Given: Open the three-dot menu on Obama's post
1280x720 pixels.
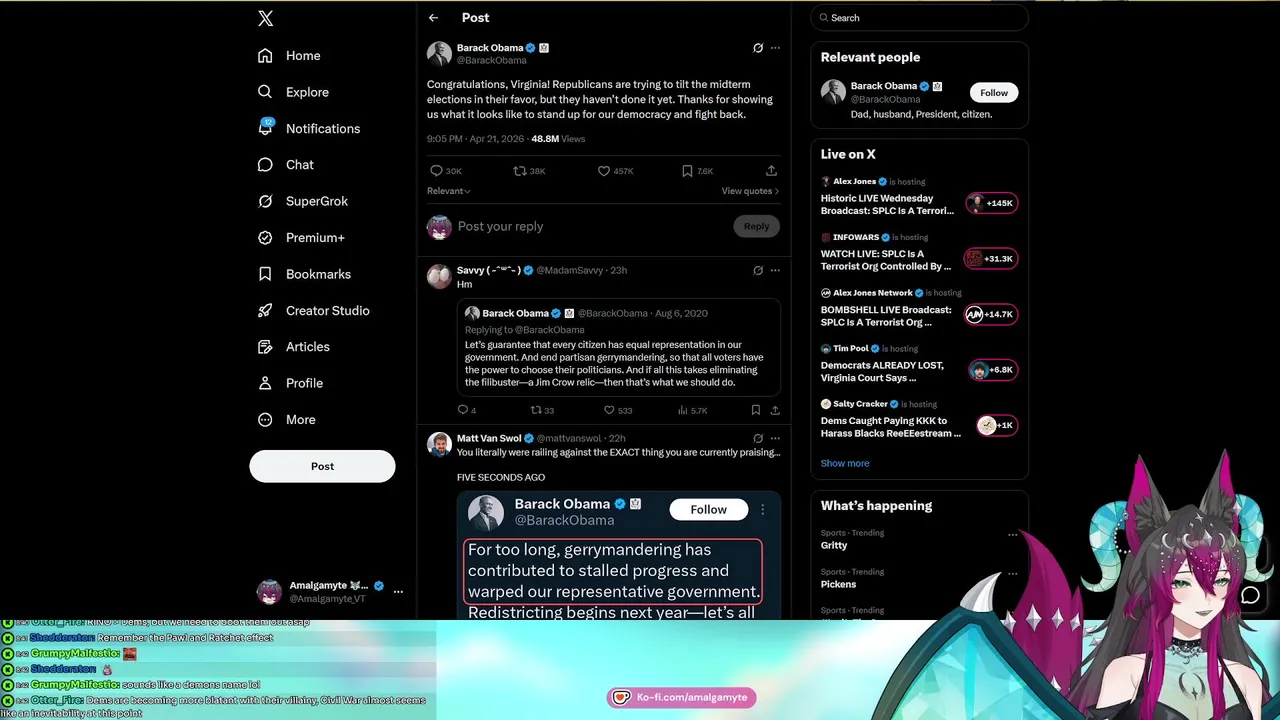Looking at the screenshot, I should pyautogui.click(x=775, y=48).
